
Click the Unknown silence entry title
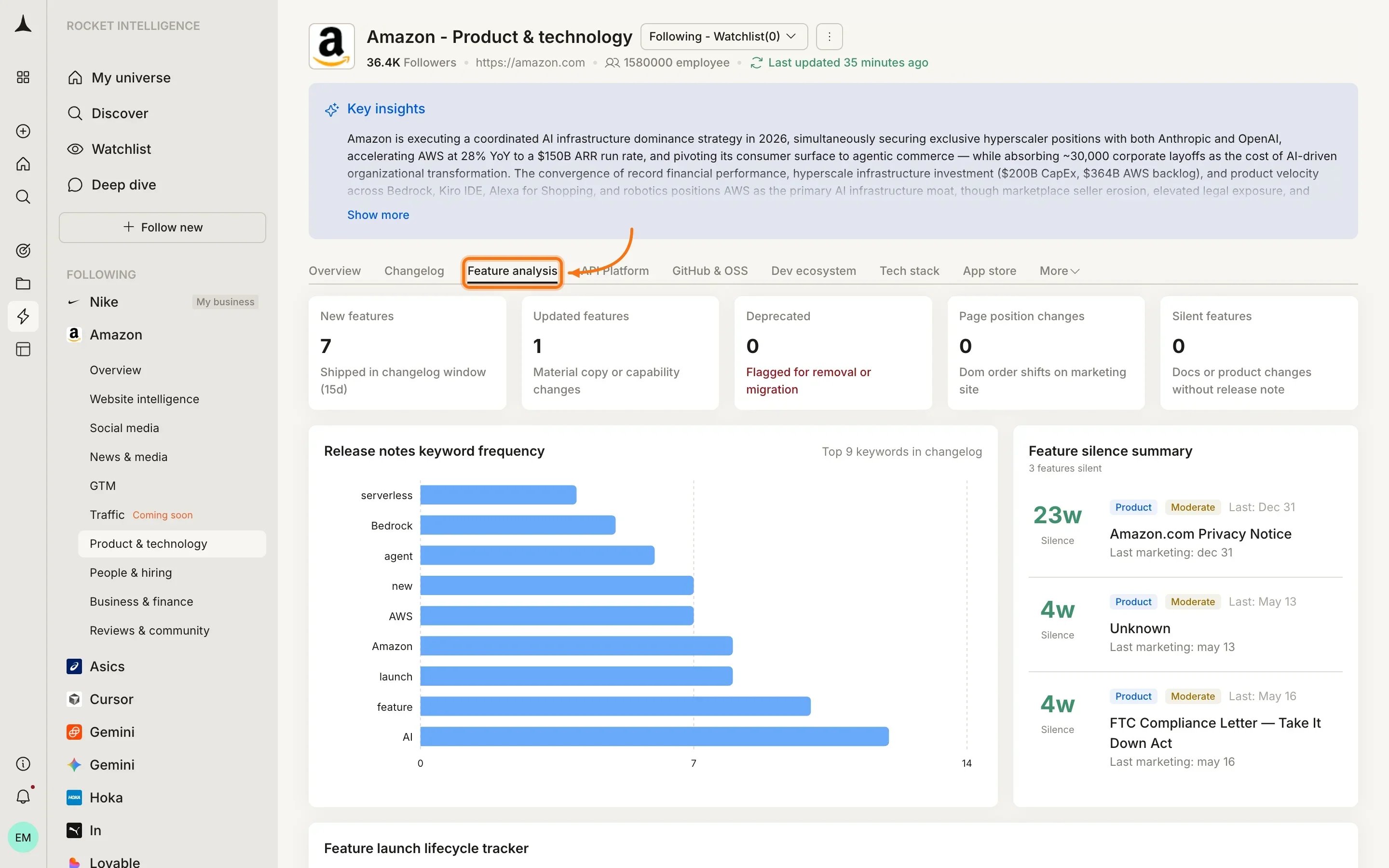point(1140,629)
